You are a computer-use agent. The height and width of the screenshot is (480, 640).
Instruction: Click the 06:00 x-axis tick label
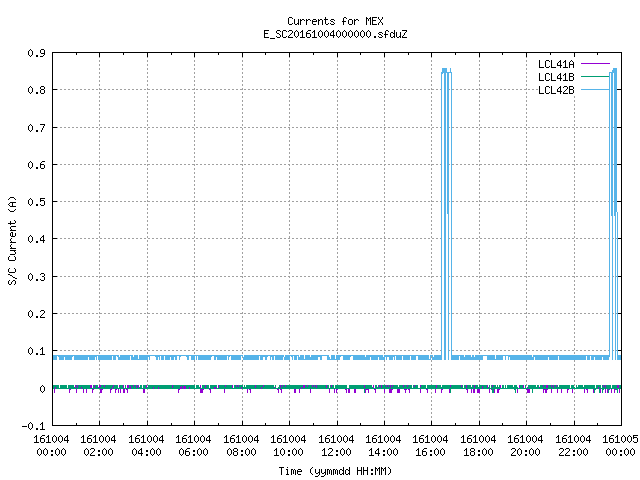pyautogui.click(x=193, y=446)
